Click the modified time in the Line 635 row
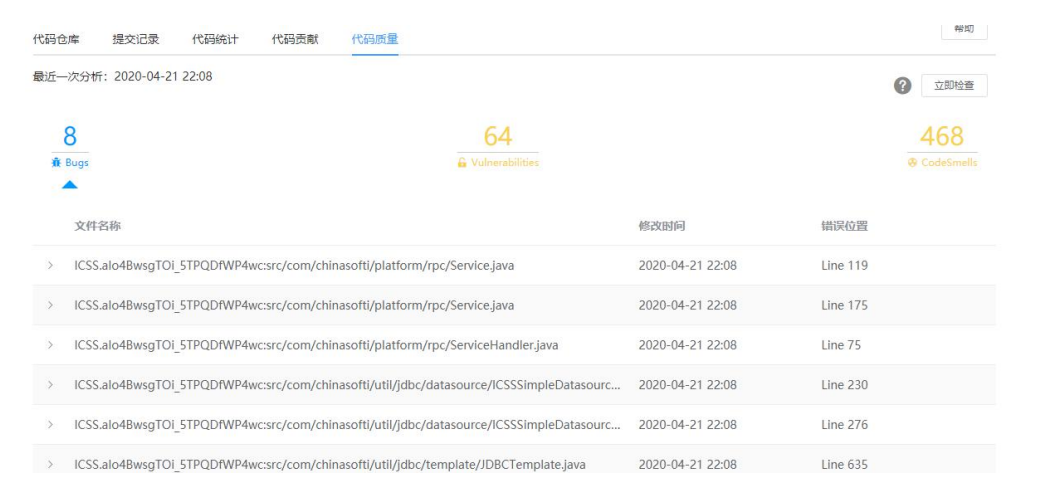The height and width of the screenshot is (493, 1061). coord(687,465)
